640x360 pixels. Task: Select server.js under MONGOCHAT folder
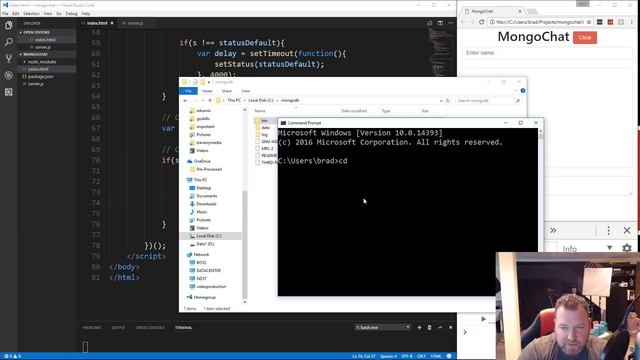tap(36, 84)
